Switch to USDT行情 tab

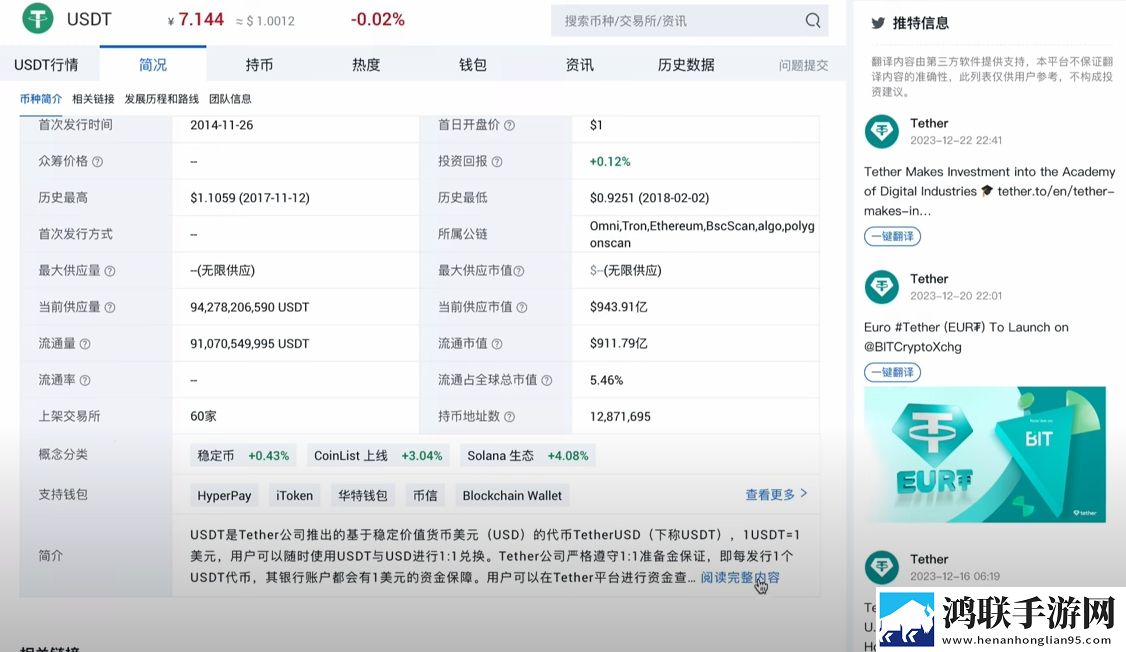[46, 65]
